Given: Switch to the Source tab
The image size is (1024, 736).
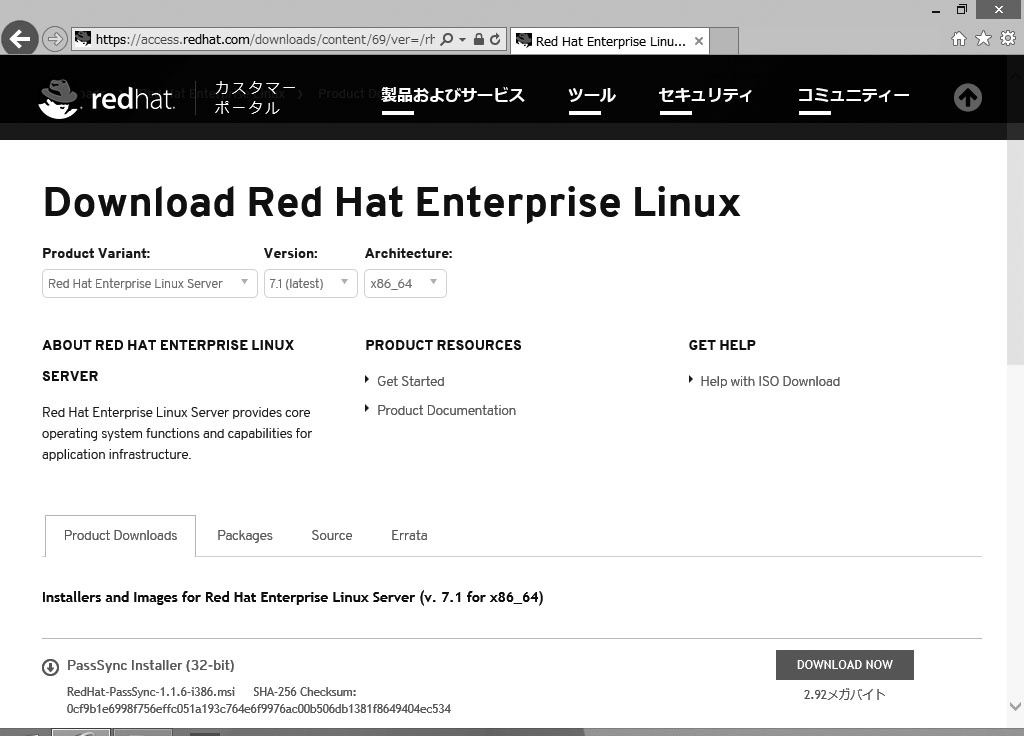Looking at the screenshot, I should [x=332, y=536].
